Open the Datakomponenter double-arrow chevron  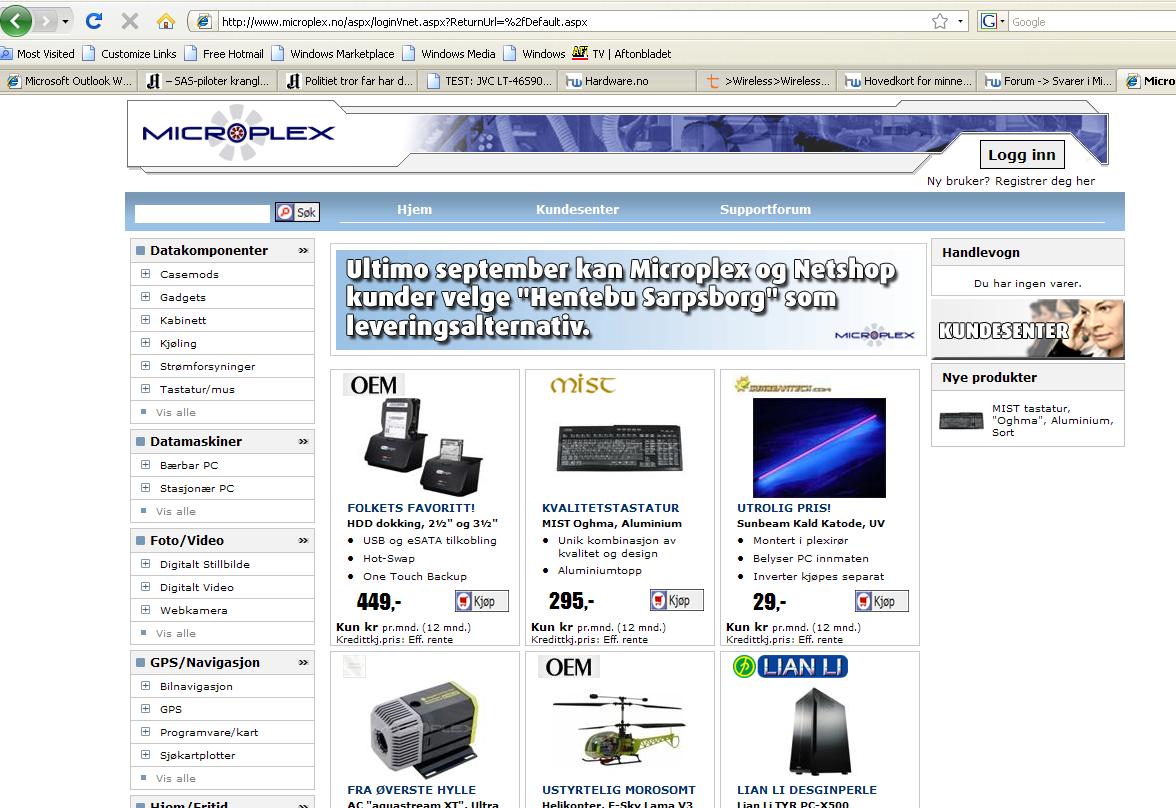303,251
